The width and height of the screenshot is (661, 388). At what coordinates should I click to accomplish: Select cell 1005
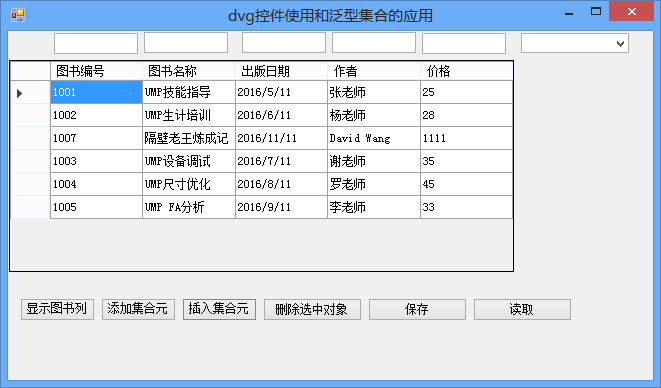[97, 207]
